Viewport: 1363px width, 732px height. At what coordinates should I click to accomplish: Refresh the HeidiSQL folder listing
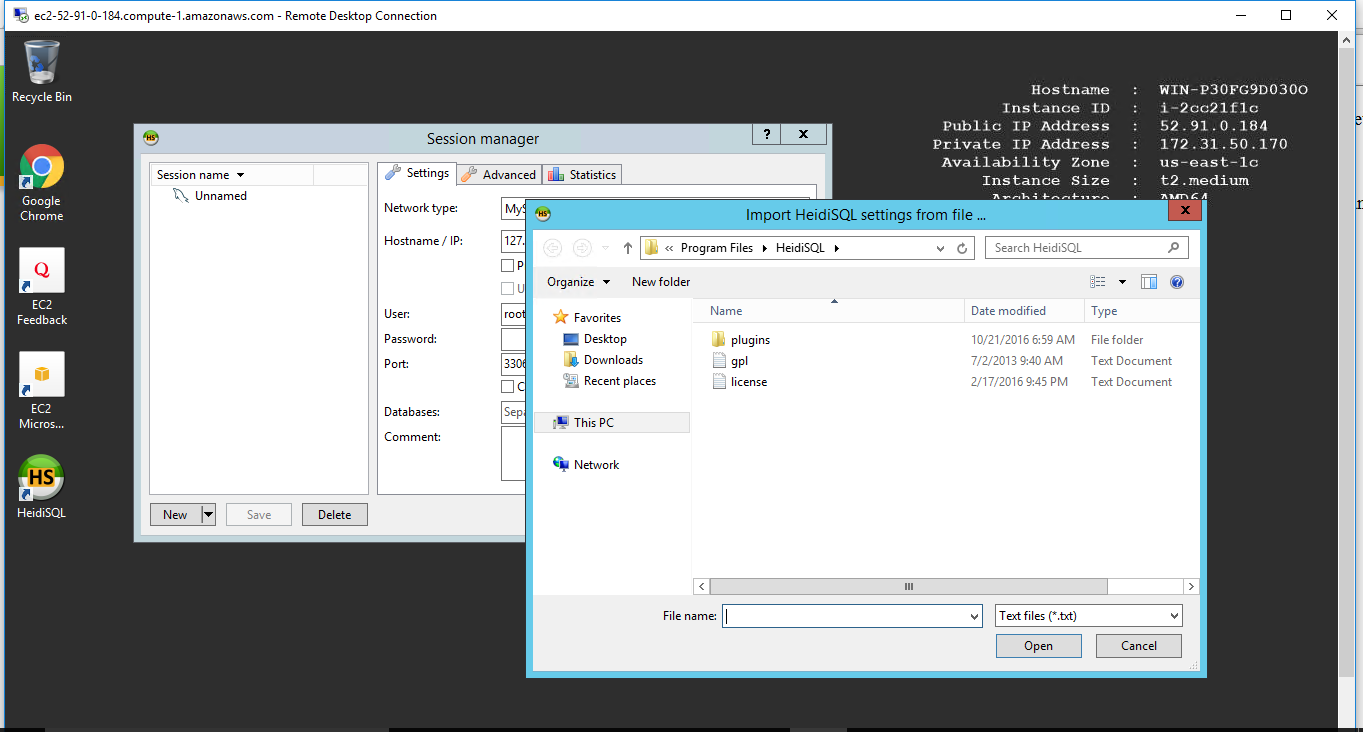coord(962,248)
